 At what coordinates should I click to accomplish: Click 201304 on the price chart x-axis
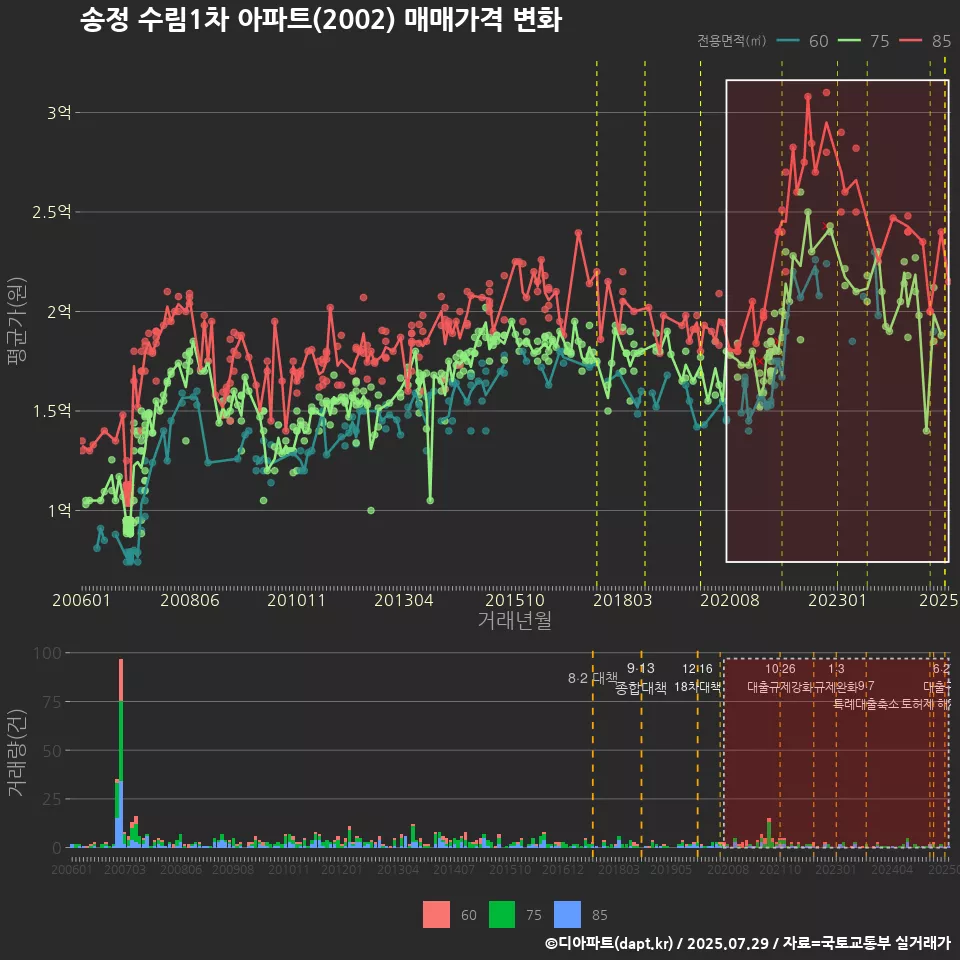(404, 600)
